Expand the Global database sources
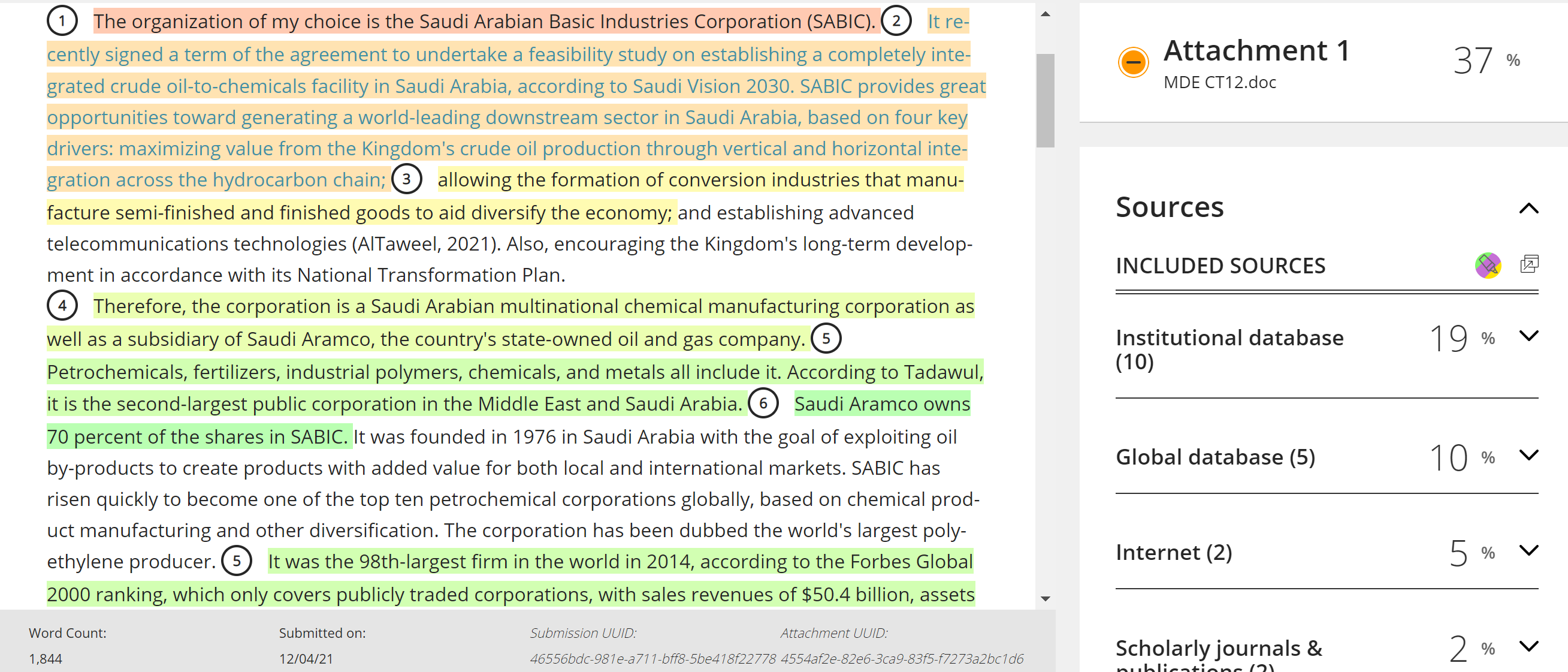The height and width of the screenshot is (672, 1568). pyautogui.click(x=1528, y=455)
